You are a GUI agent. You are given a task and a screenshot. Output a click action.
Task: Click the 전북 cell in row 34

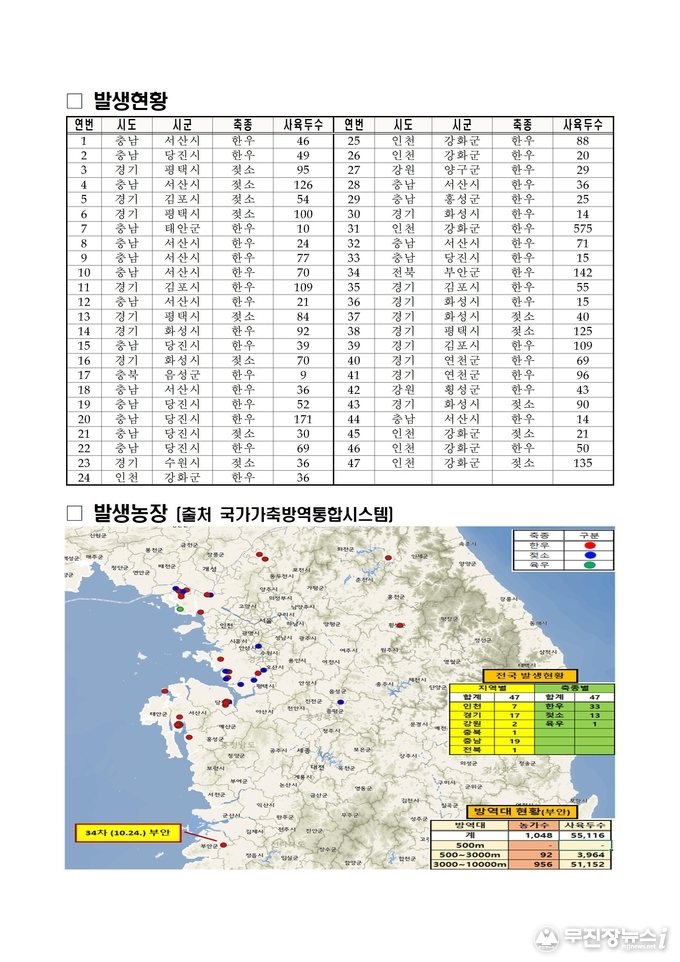click(x=403, y=272)
